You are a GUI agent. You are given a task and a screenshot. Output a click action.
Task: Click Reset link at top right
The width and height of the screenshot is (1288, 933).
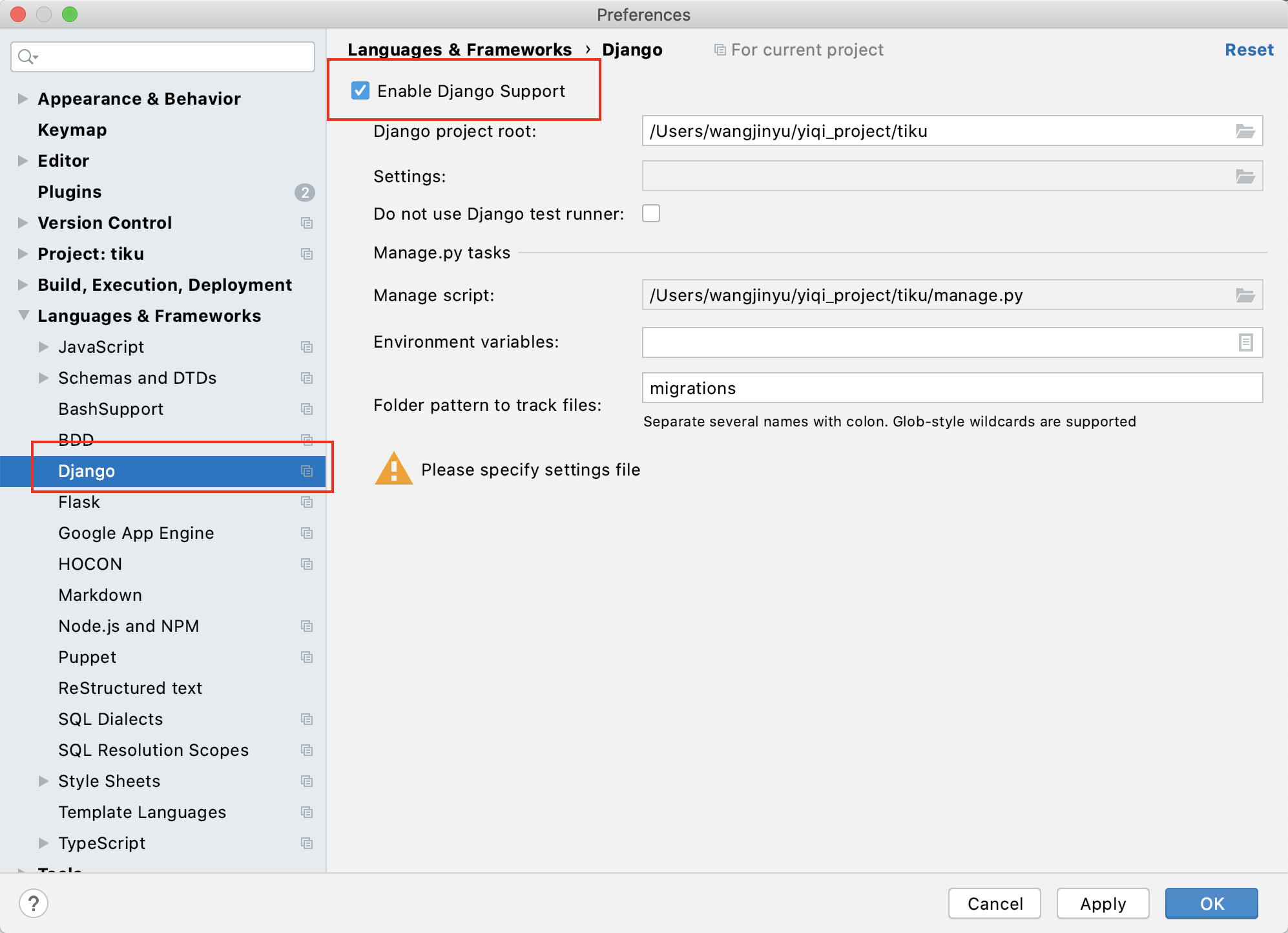(x=1249, y=50)
